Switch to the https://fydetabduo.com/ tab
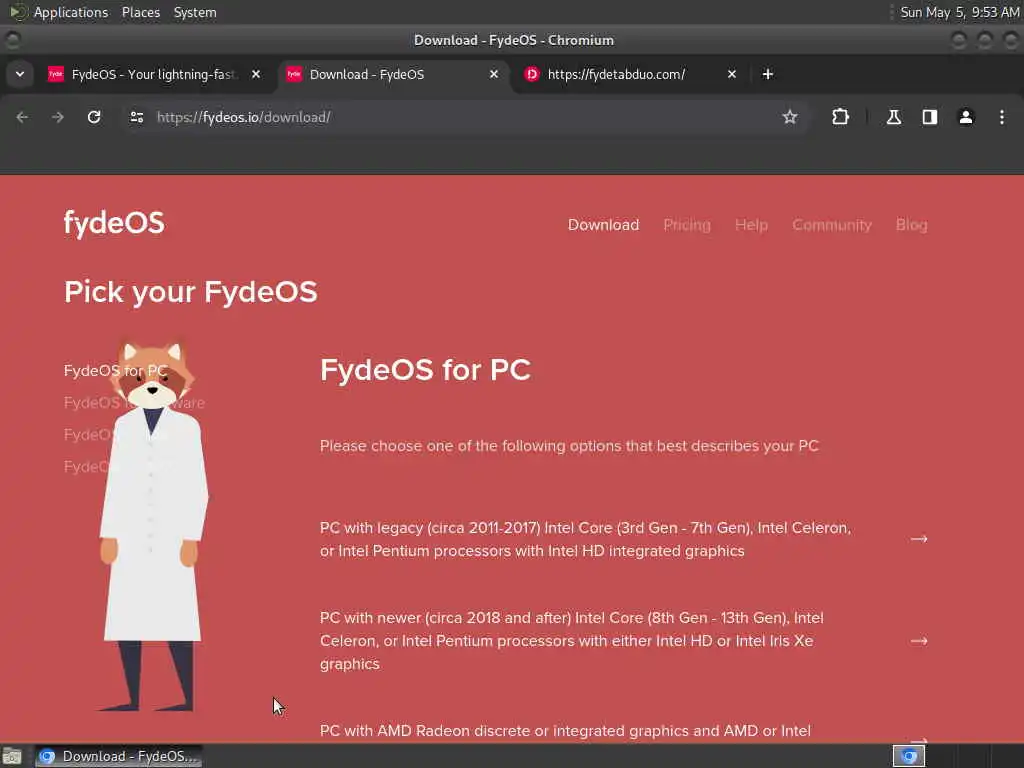Image resolution: width=1024 pixels, height=768 pixels. point(631,74)
